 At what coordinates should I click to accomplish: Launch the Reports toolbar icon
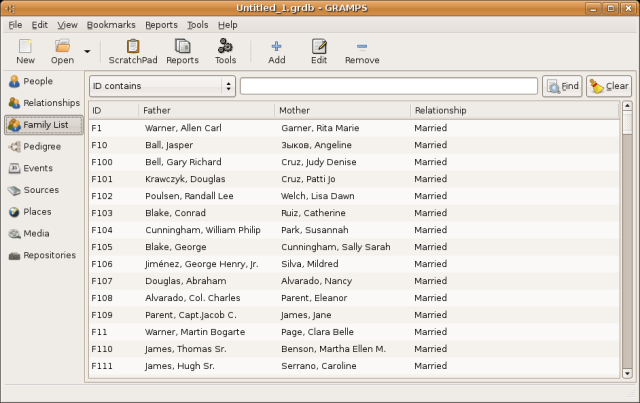[182, 51]
